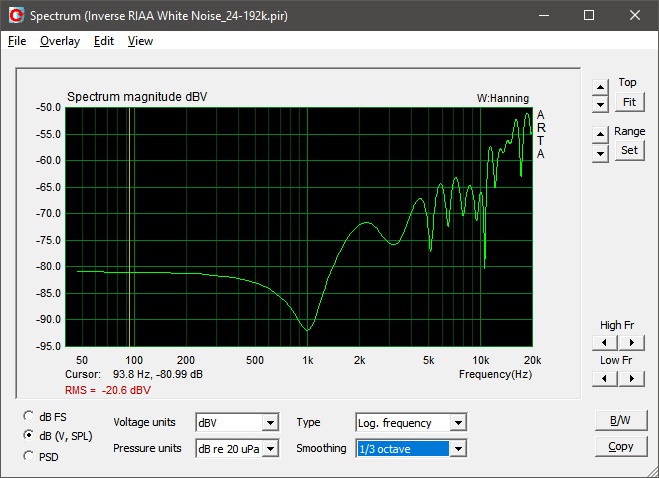Close the Spectrum window
The height and width of the screenshot is (478, 659).
[x=635, y=16]
